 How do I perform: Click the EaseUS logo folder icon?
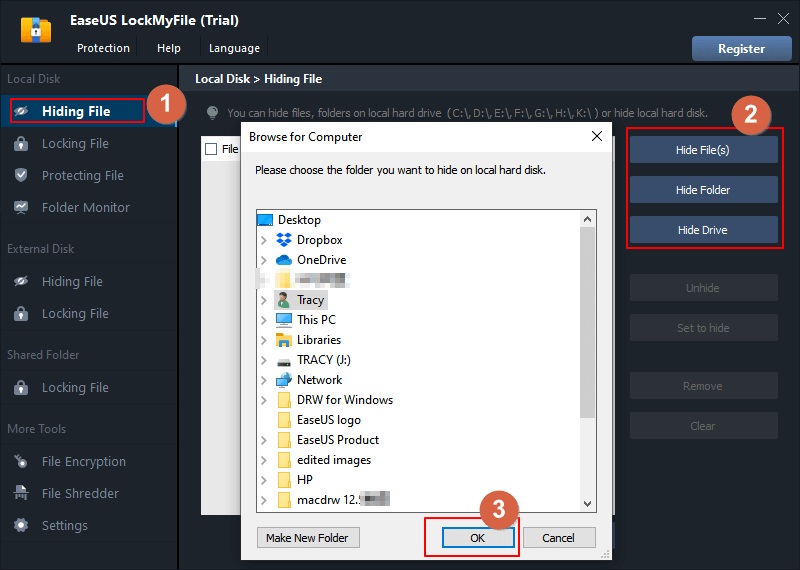[x=285, y=419]
